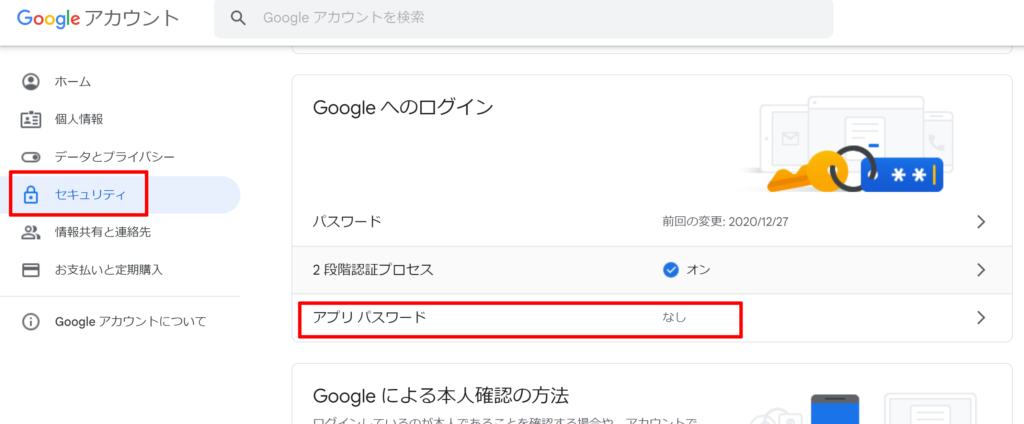Click the search magnifier icon
Viewport: 1024px width, 424px height.
pos(238,18)
